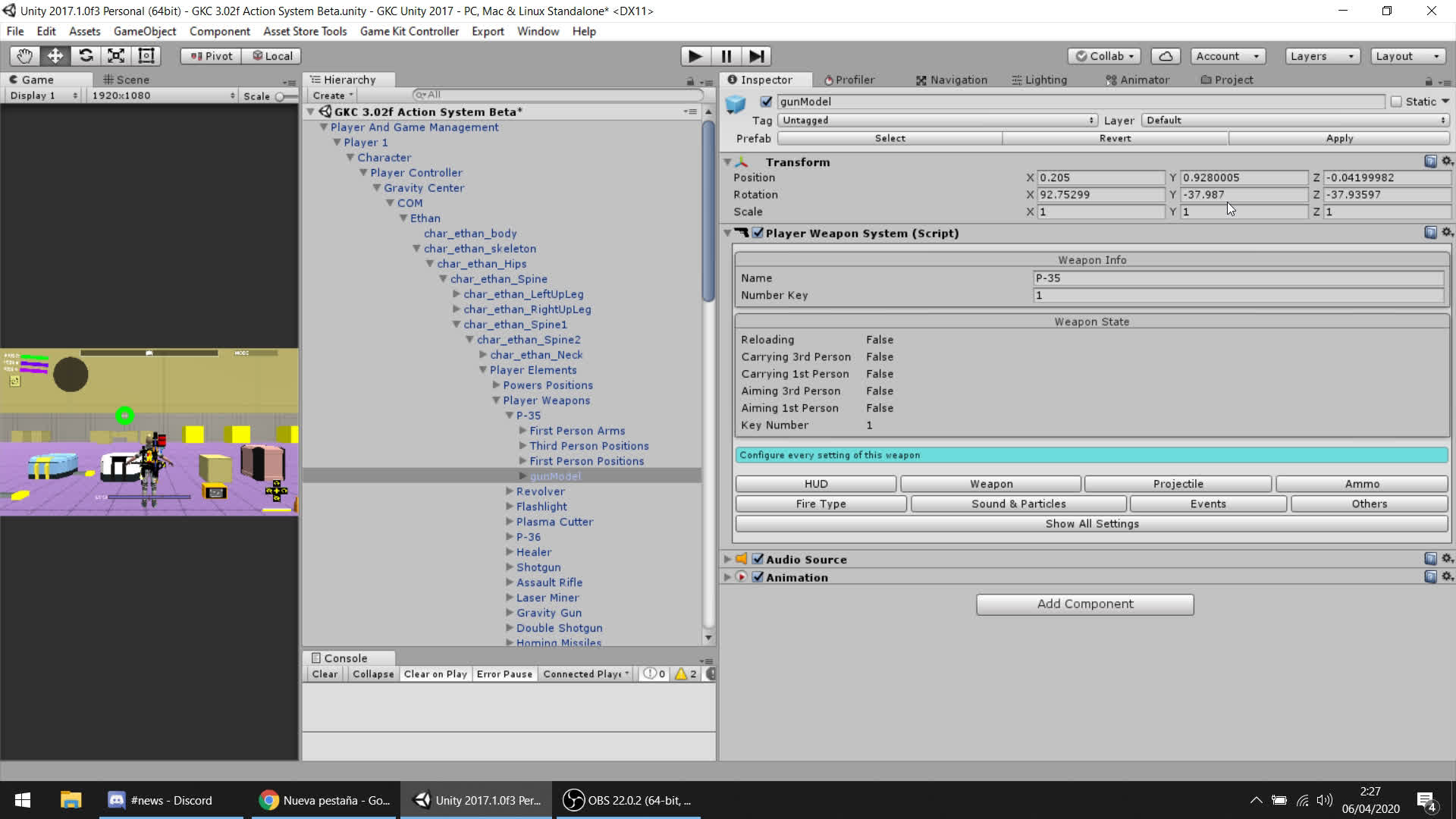The width and height of the screenshot is (1456, 819).
Task: Disable the Audio Source component checkbox
Action: [x=758, y=559]
